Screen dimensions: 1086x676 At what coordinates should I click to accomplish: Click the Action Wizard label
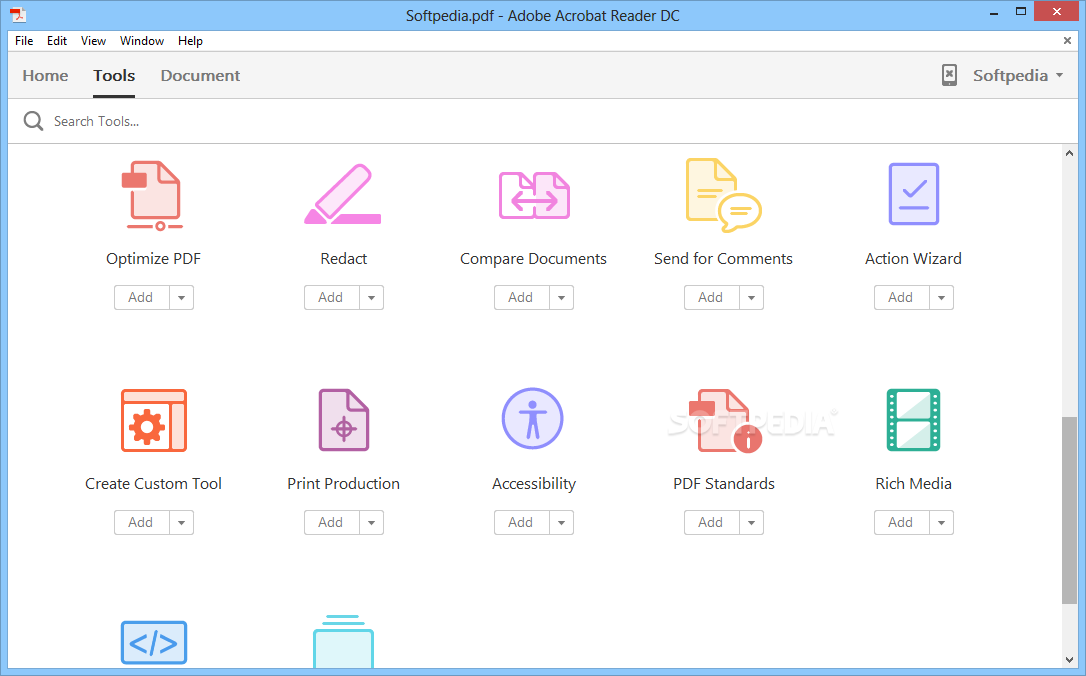[x=914, y=259]
